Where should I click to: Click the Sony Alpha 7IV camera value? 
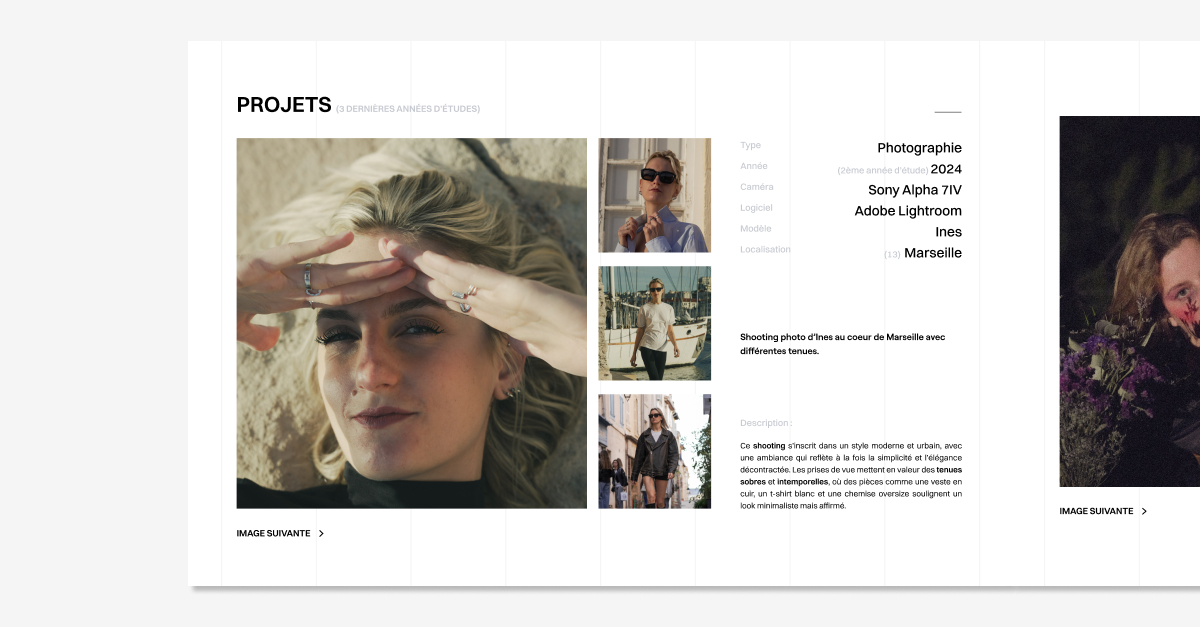[914, 190]
